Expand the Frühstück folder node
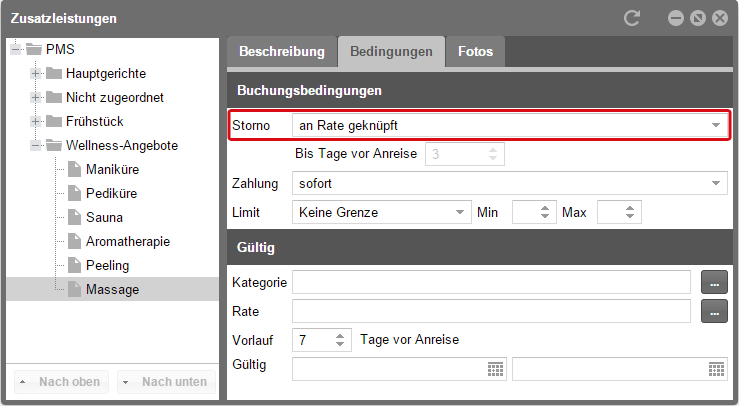Screen dimensions: 739x406 tap(35, 121)
